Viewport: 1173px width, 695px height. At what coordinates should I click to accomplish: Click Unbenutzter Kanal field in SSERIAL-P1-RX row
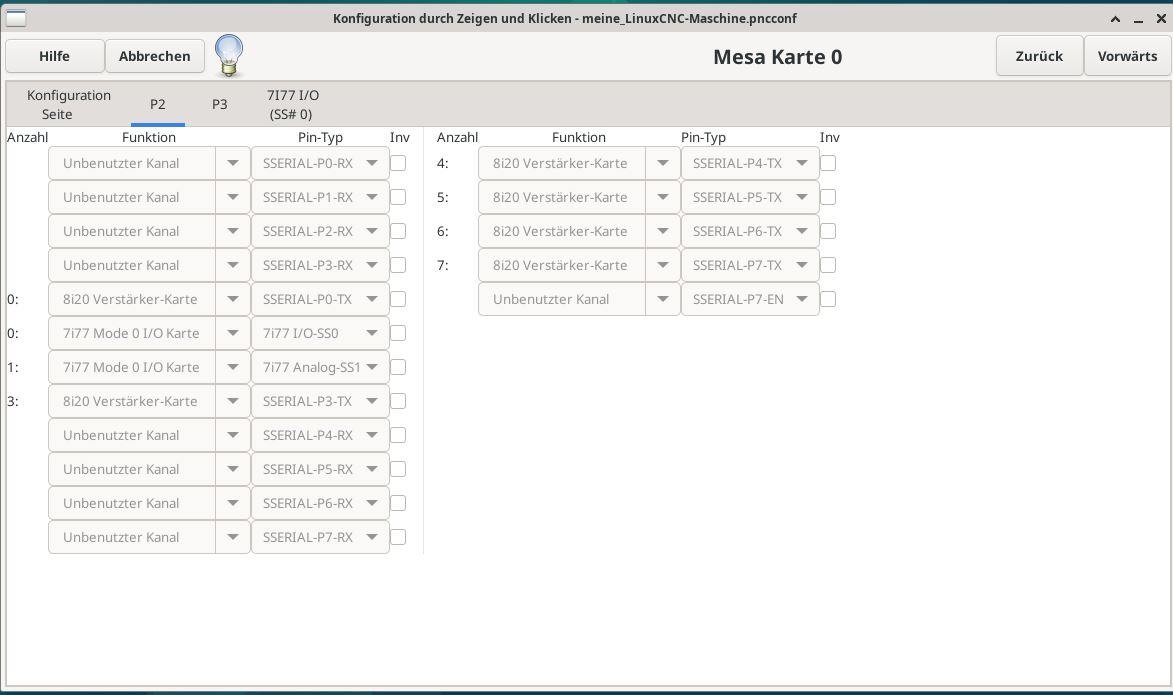pyautogui.click(x=132, y=198)
